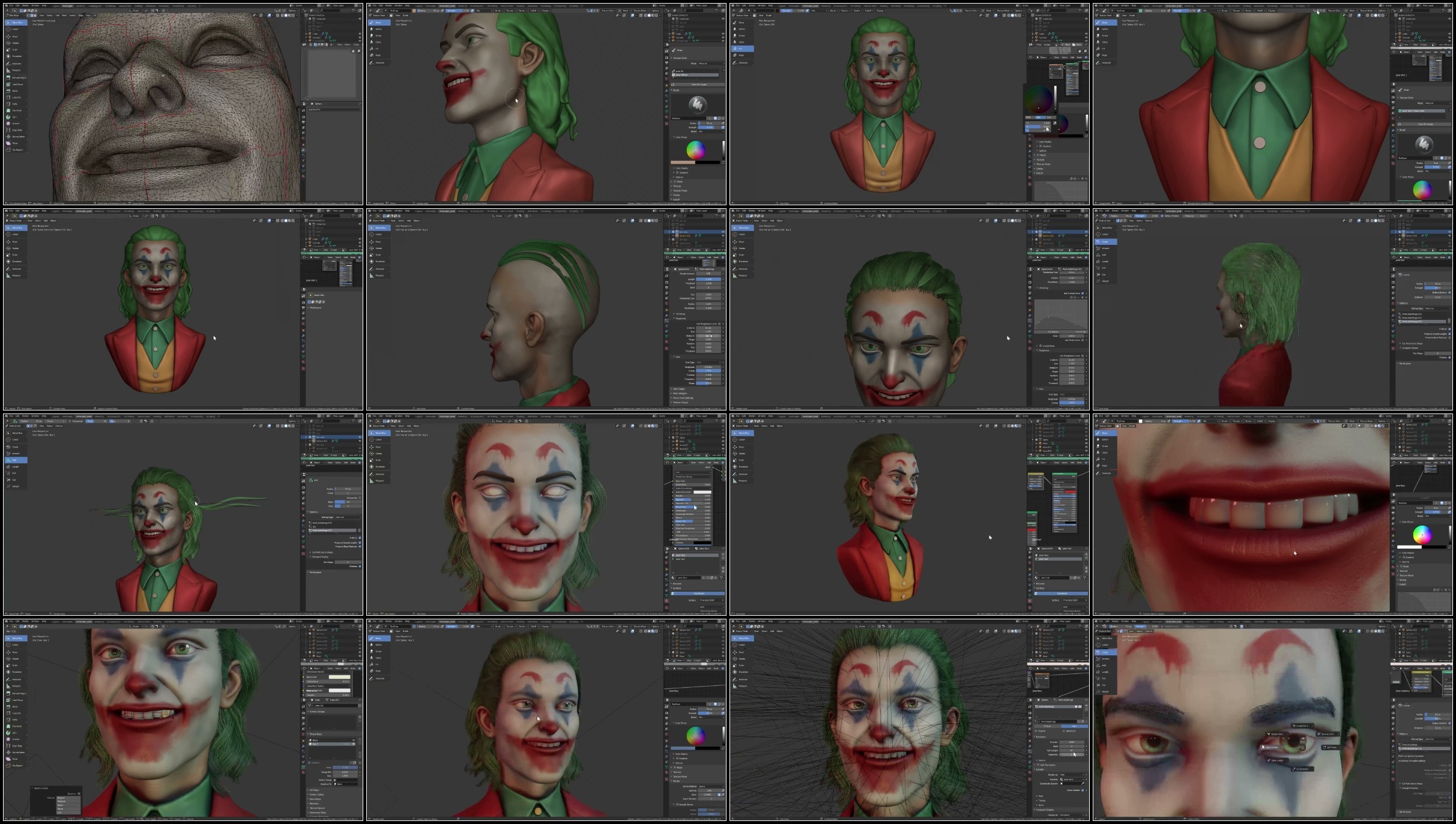Open Face menu in the wireframe-face screenshot
This screenshot has width=1456, height=824.
pos(88,16)
